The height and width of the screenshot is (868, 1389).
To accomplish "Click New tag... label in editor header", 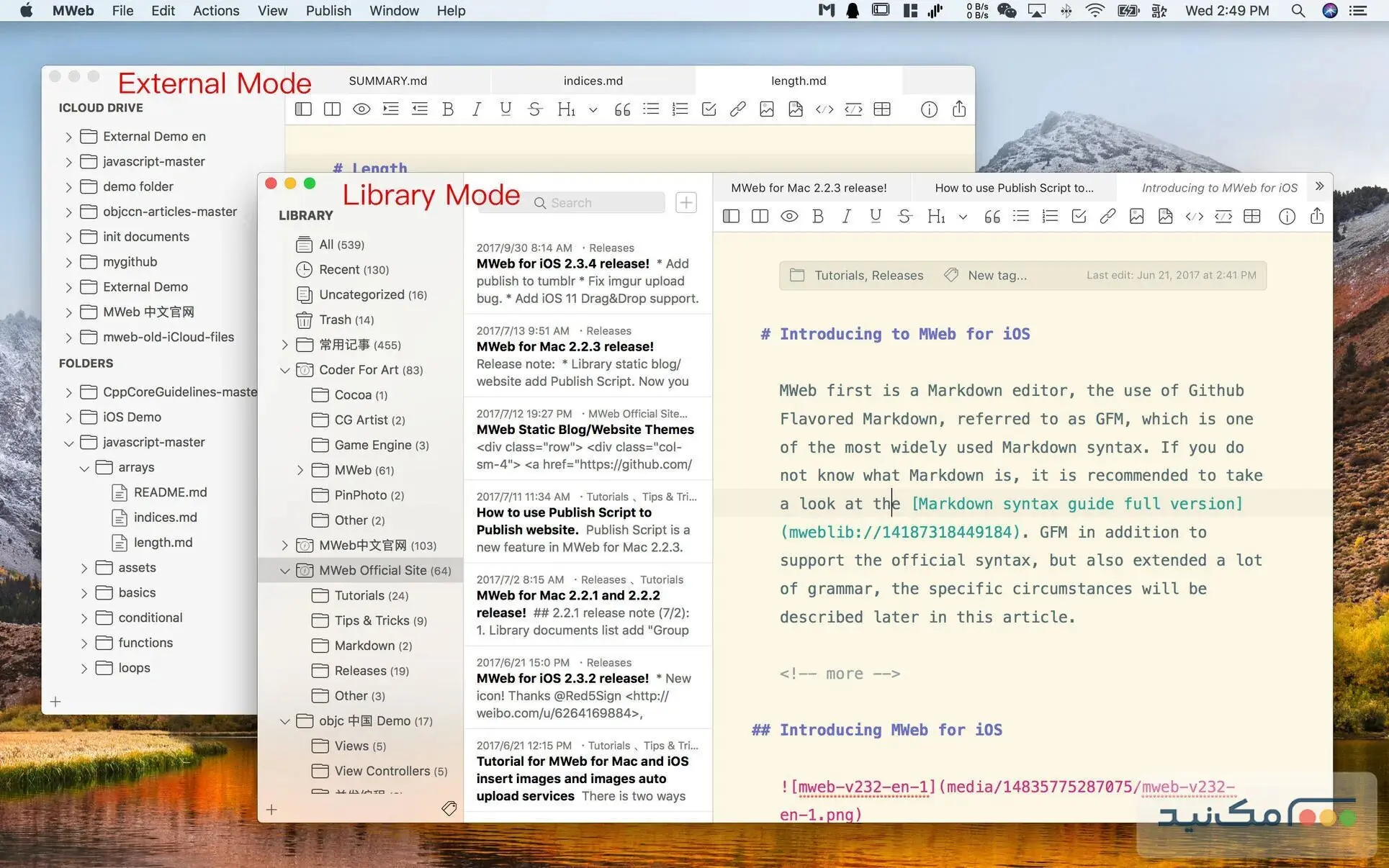I will [997, 275].
